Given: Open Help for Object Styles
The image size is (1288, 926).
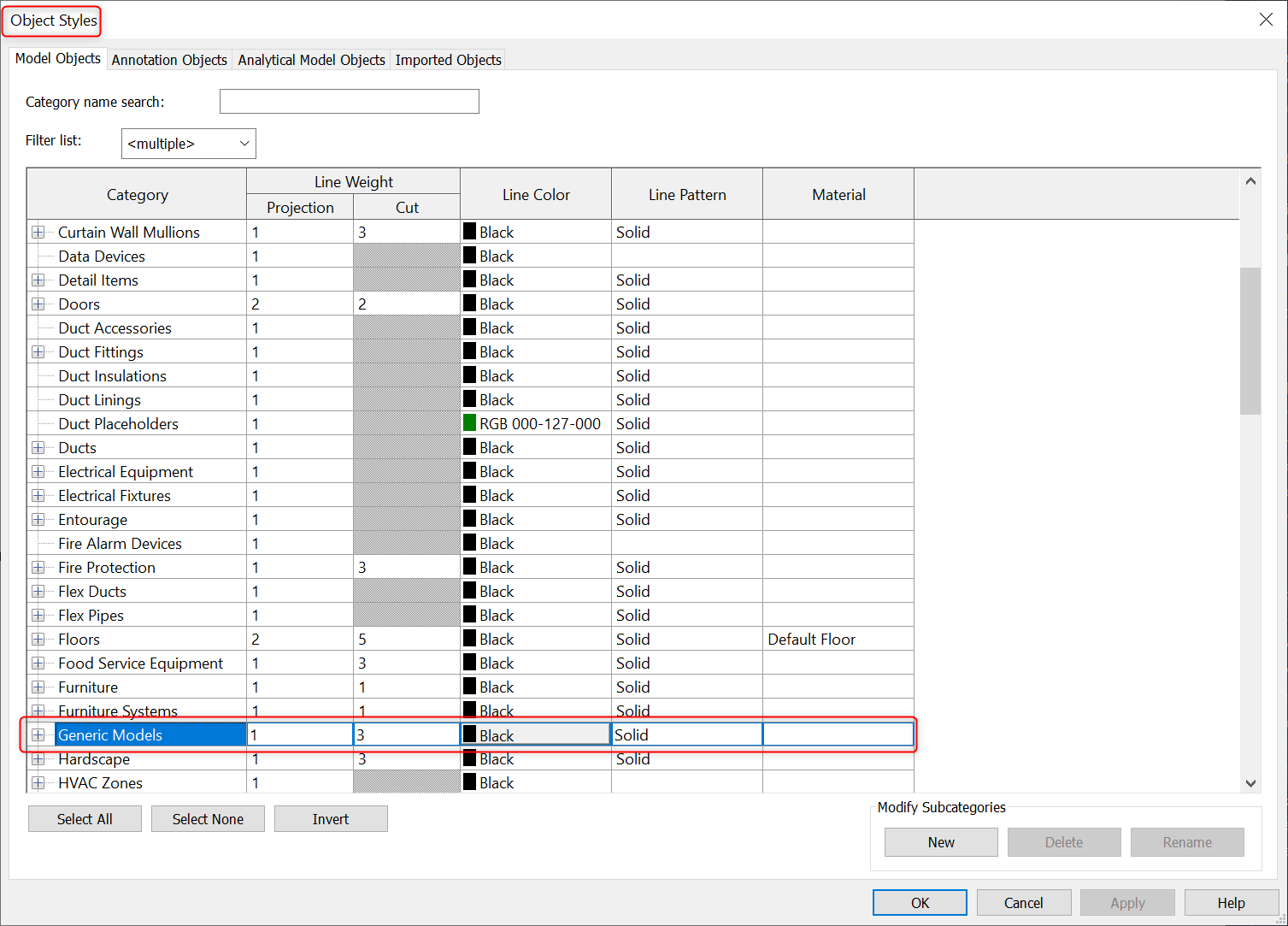Looking at the screenshot, I should pyautogui.click(x=1231, y=903).
